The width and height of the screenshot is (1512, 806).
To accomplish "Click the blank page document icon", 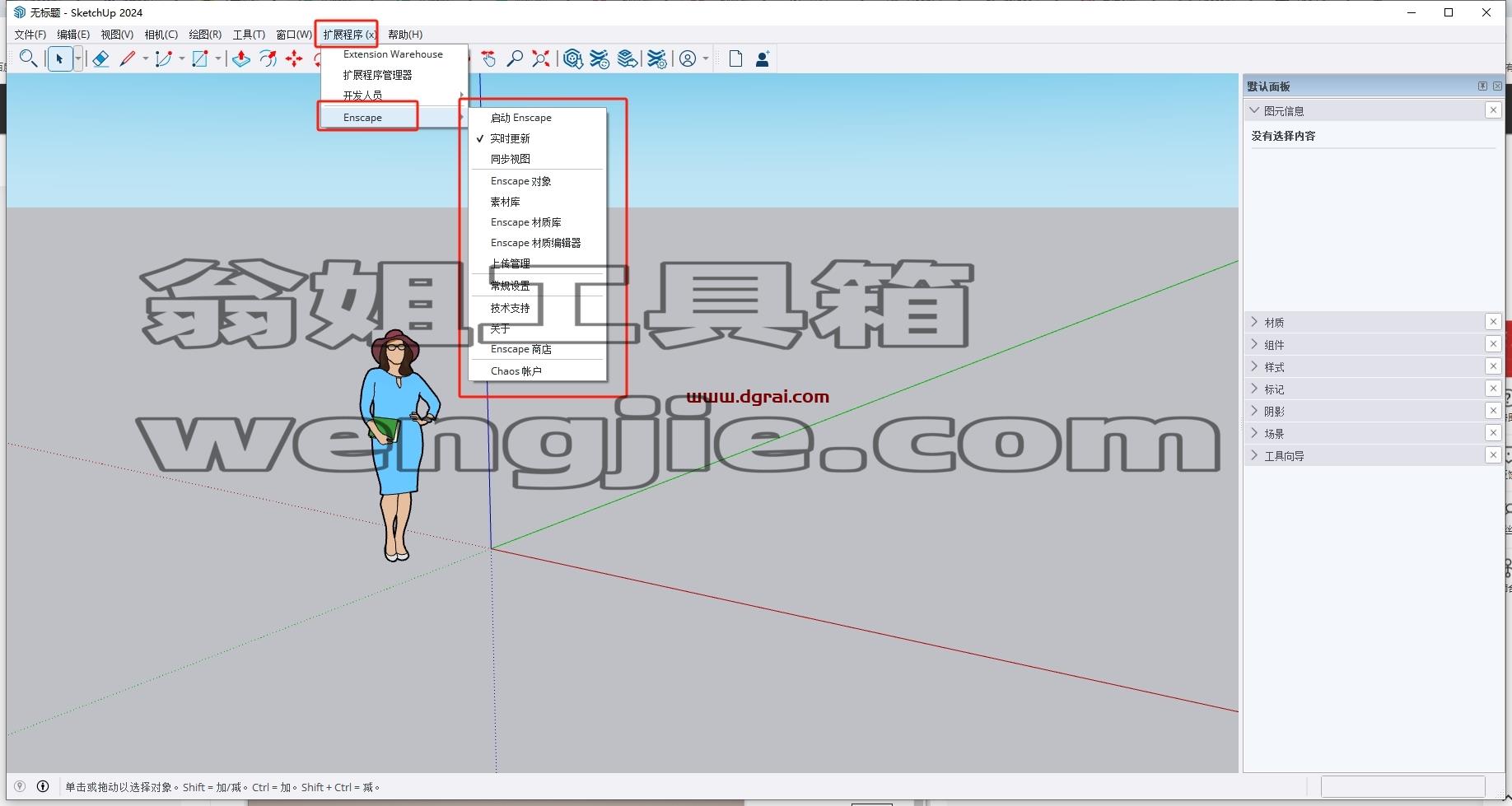I will click(x=735, y=58).
